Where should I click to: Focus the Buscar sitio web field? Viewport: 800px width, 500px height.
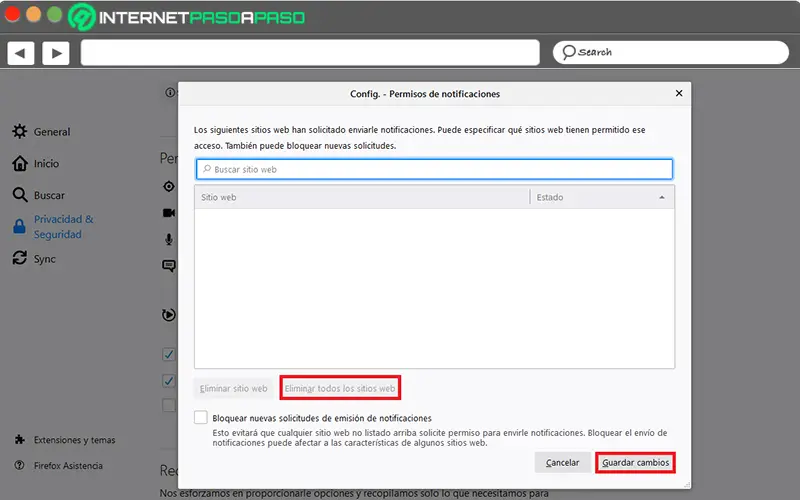pos(434,169)
